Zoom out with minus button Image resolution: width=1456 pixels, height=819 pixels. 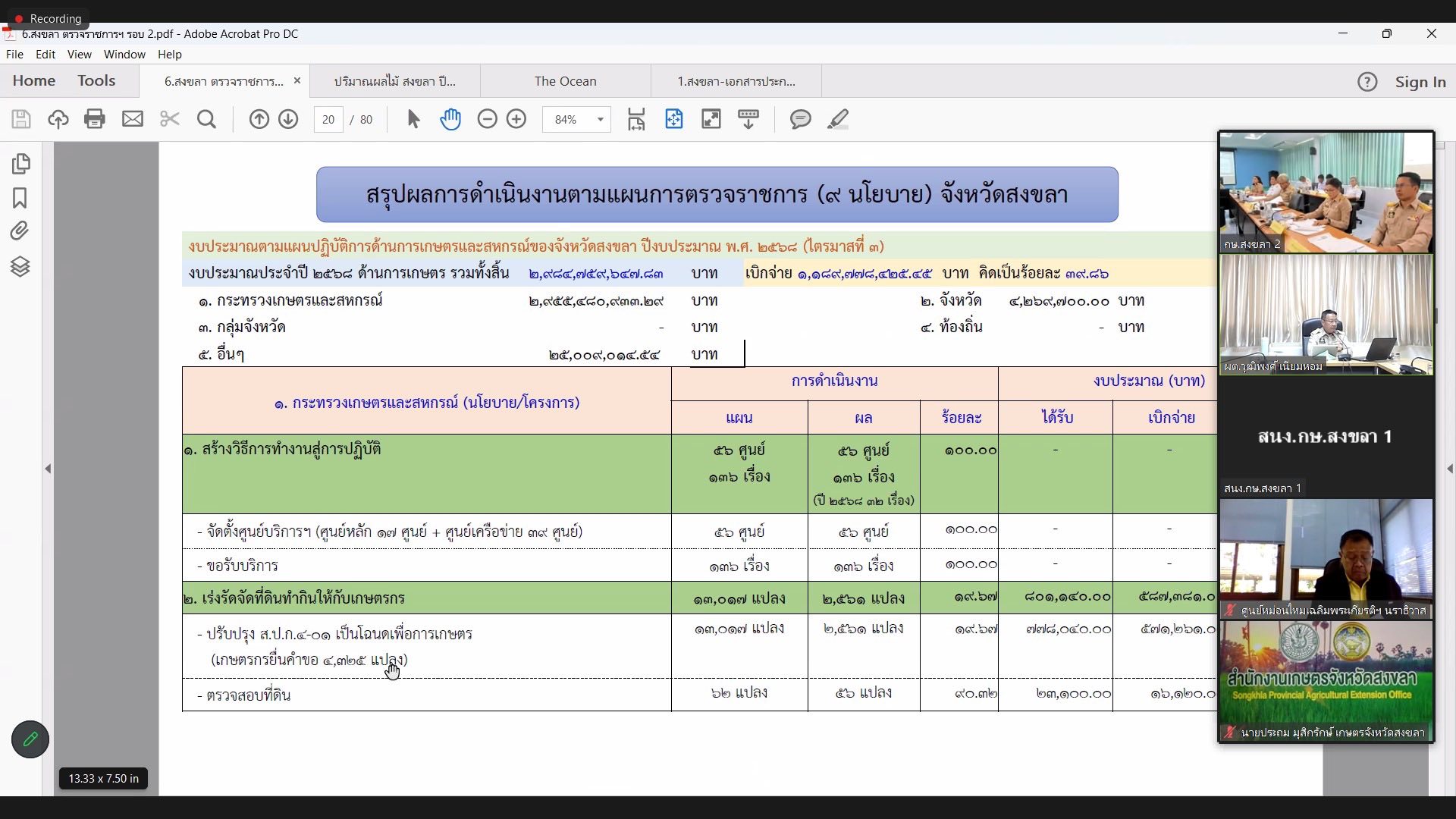[488, 119]
